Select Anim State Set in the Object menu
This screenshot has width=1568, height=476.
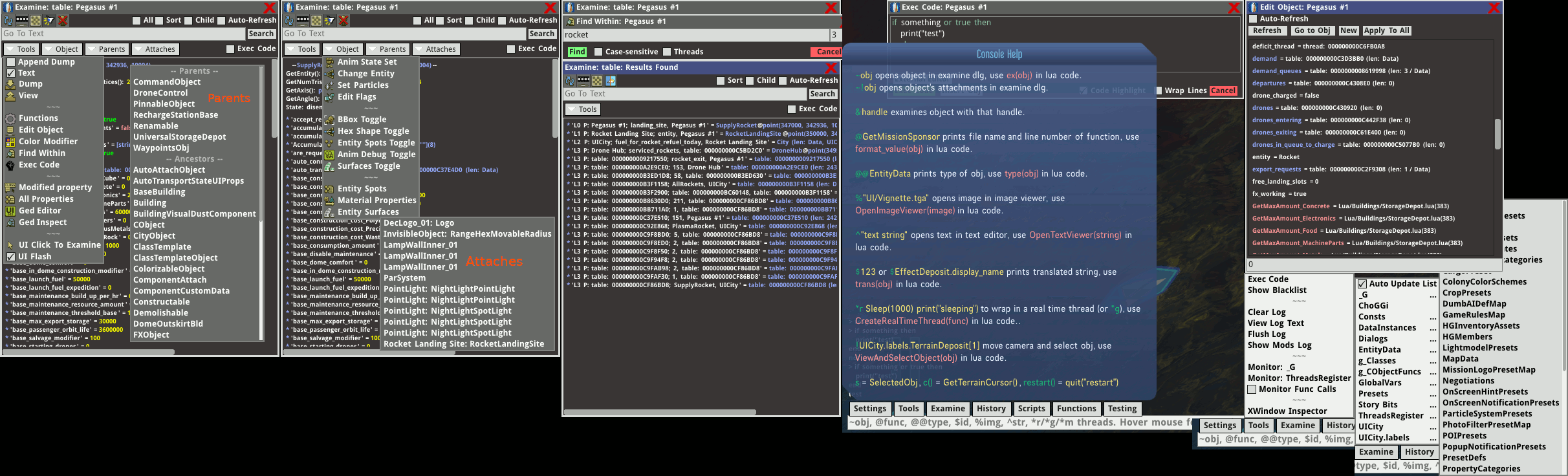pyautogui.click(x=367, y=62)
